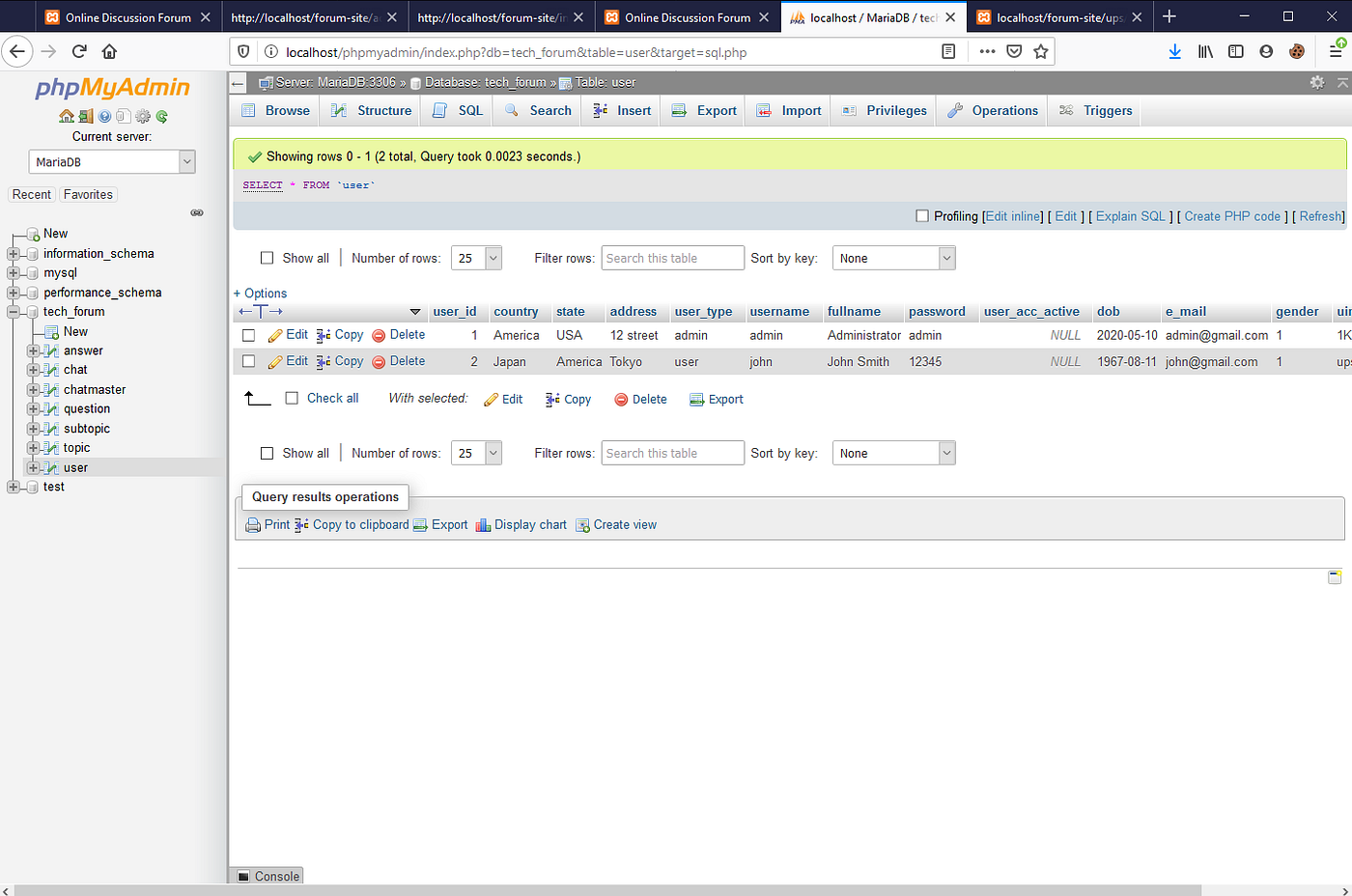
Task: Open the Number of rows dropdown
Action: [476, 258]
